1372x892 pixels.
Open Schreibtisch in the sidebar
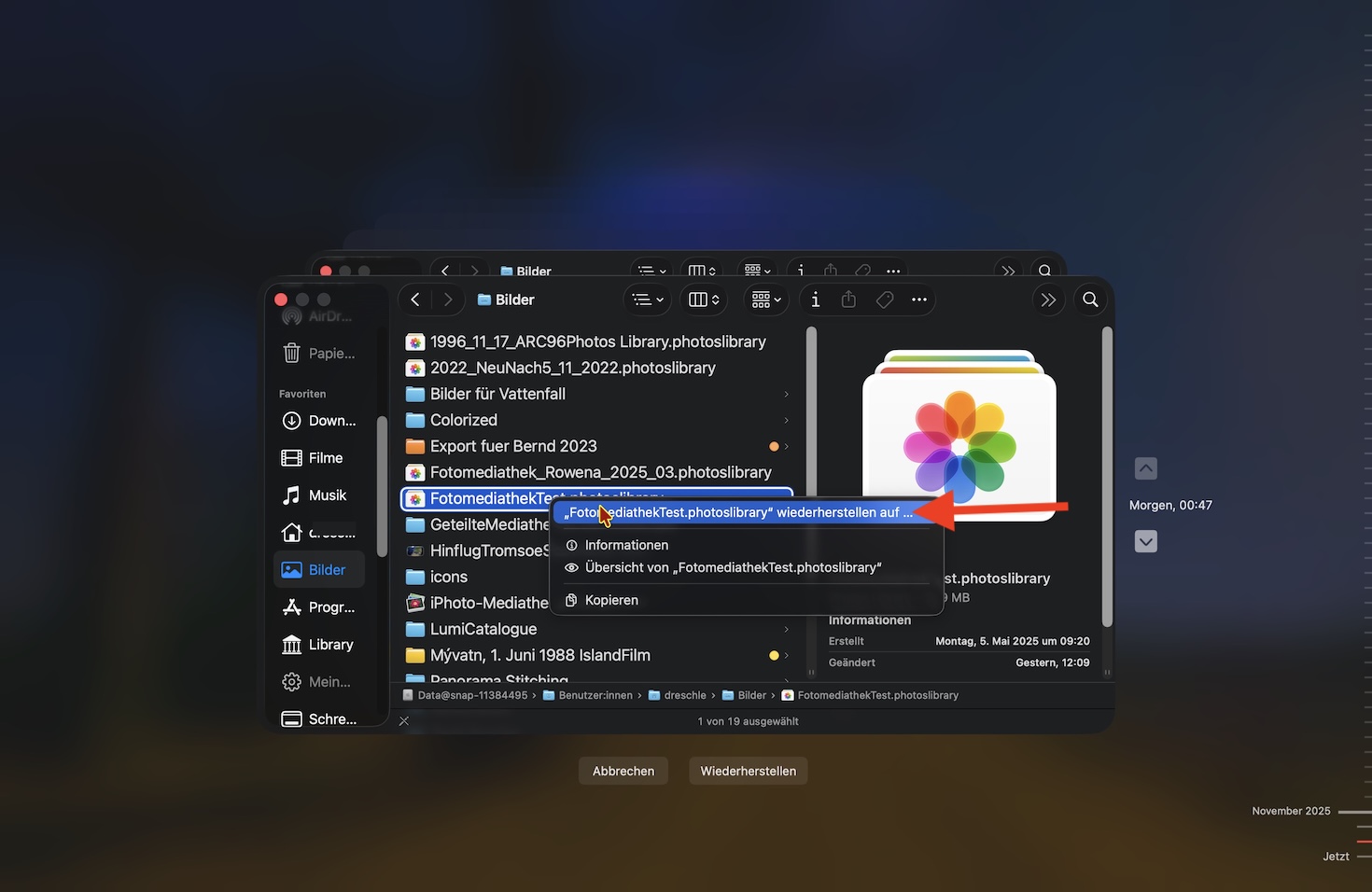(x=318, y=718)
